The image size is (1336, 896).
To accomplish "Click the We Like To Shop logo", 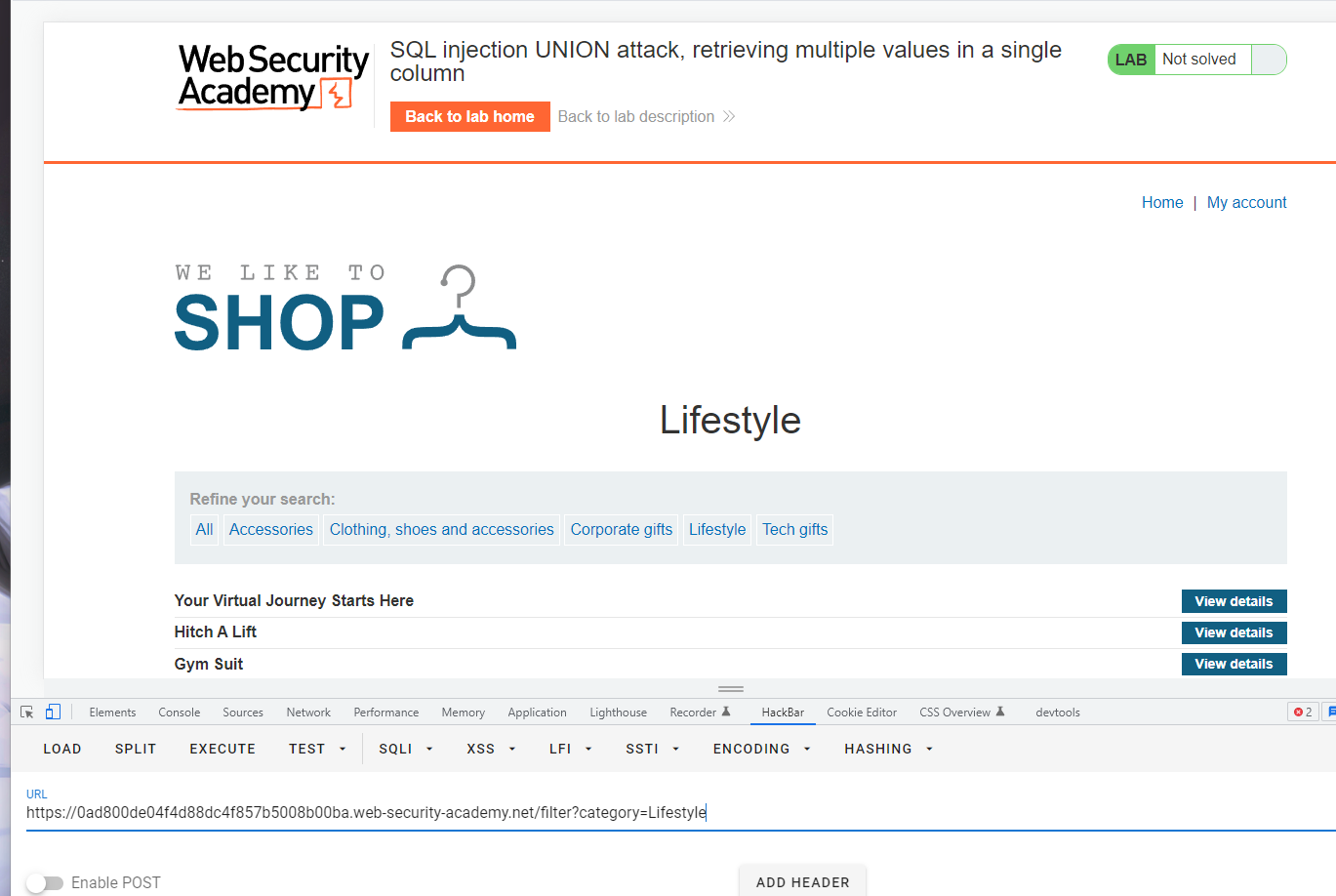I will click(345, 307).
